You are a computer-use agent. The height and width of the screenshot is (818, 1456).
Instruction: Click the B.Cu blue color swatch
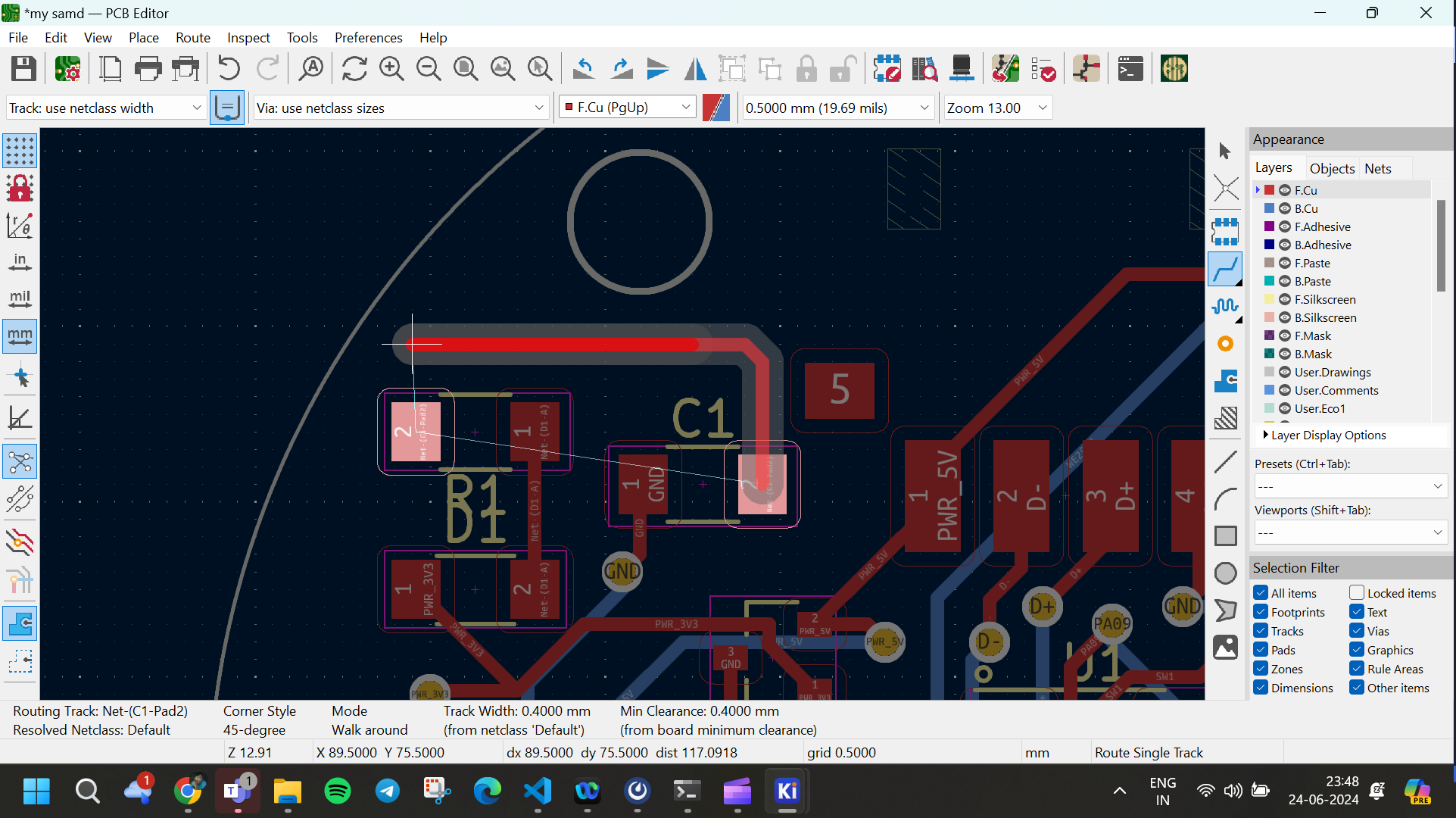click(x=1270, y=208)
